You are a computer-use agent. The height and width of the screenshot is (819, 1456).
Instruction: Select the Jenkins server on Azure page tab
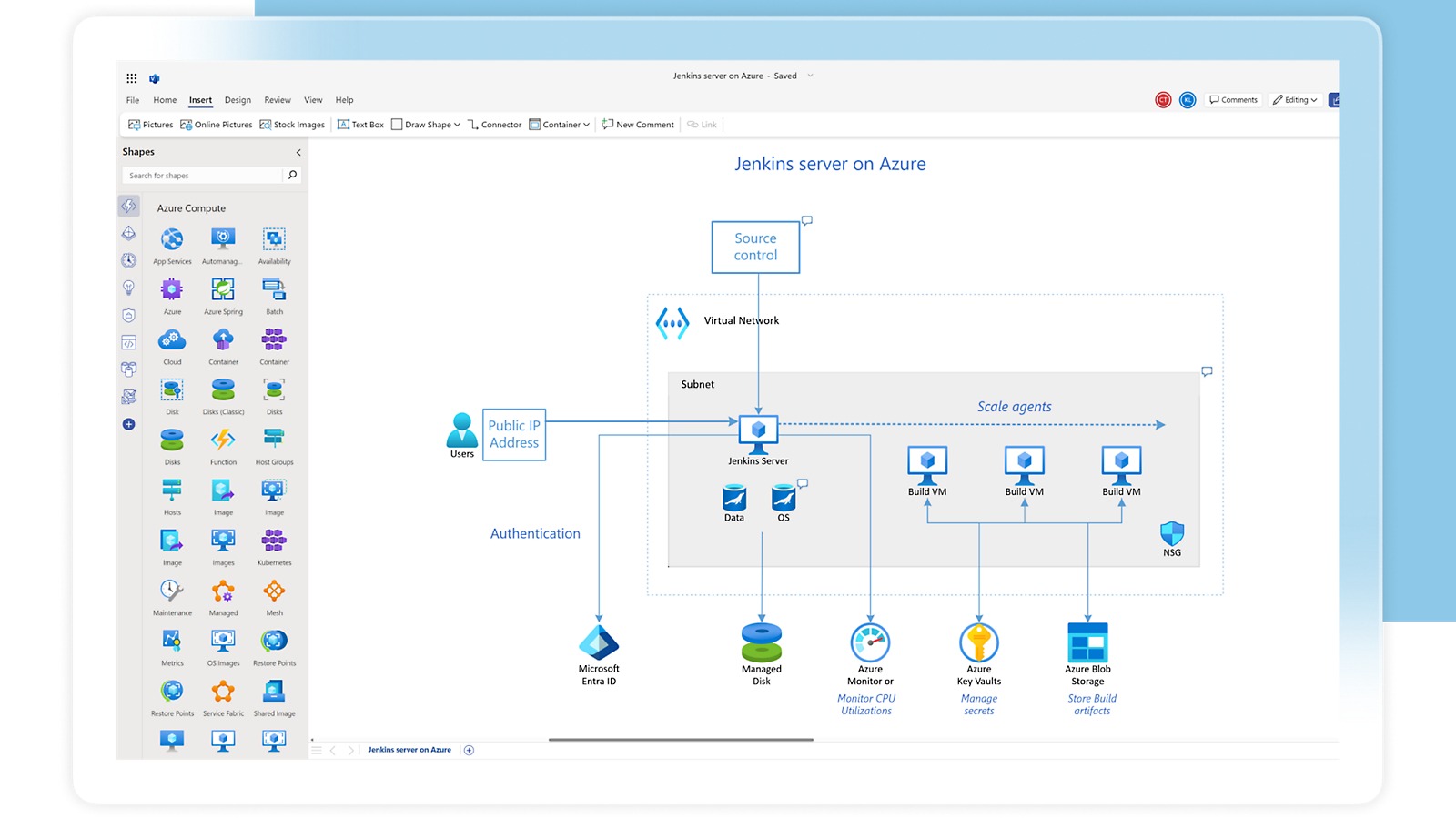click(409, 750)
